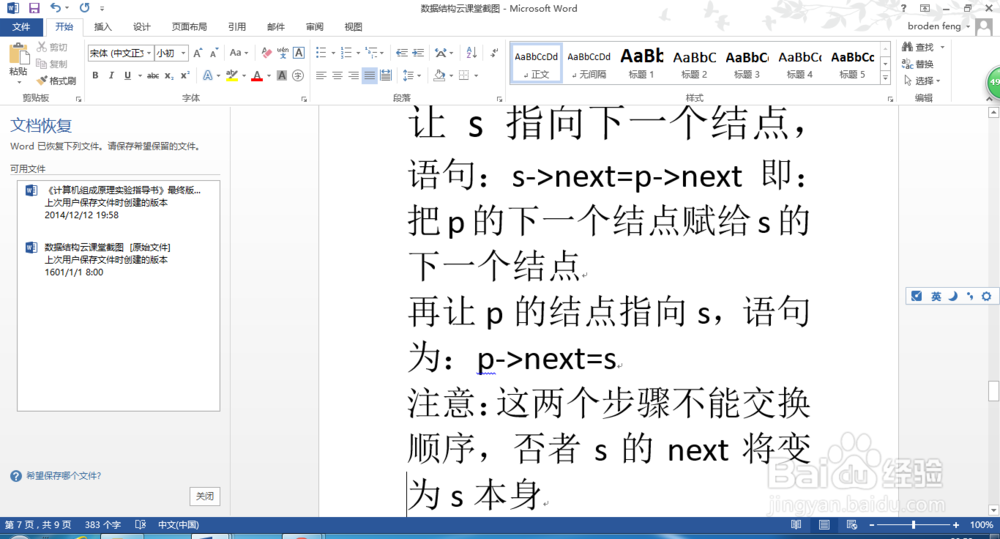
Task: Decrease font size with shrink font icon
Action: [214, 53]
